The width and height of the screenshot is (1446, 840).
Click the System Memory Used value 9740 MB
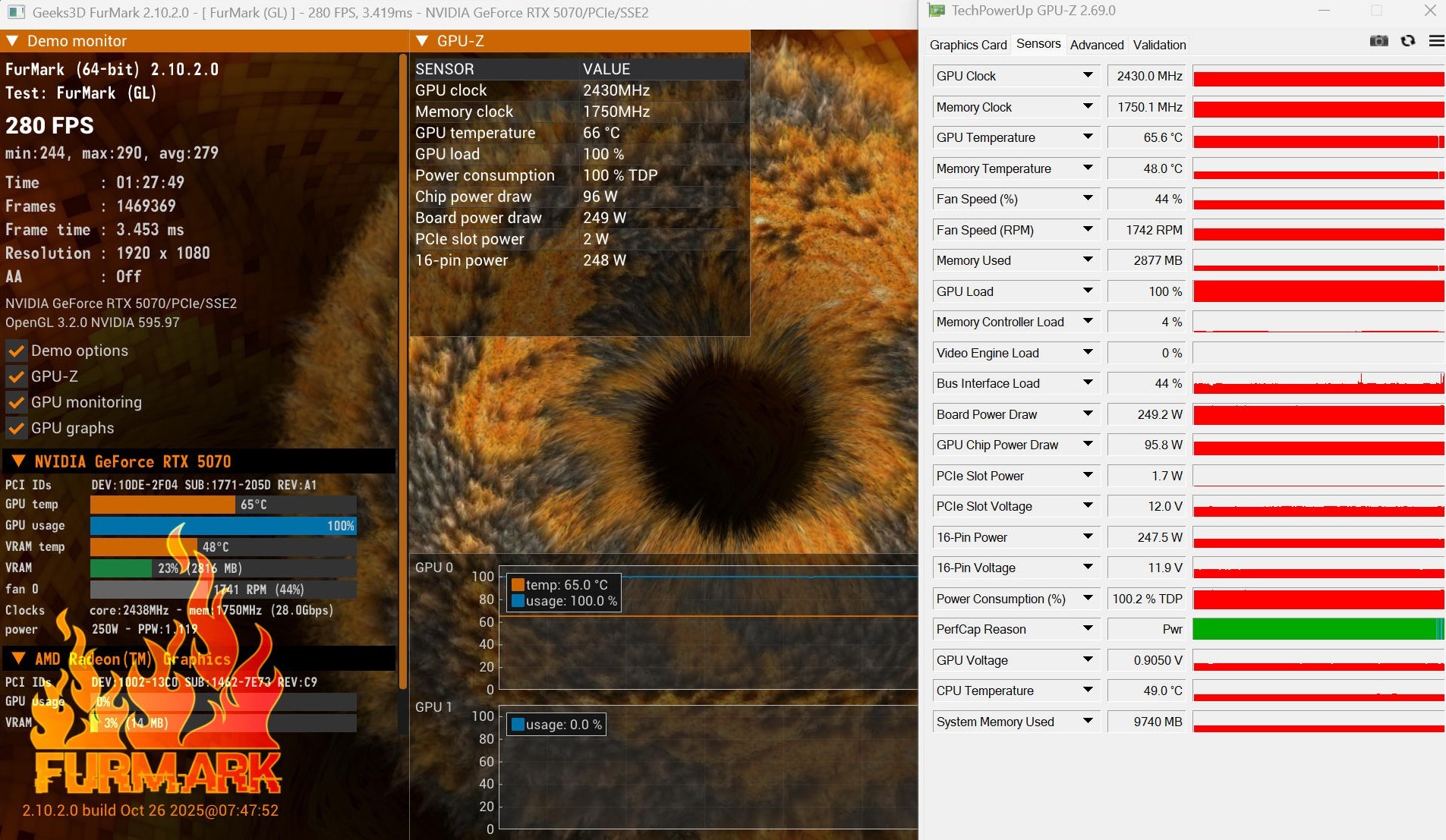(x=1147, y=722)
